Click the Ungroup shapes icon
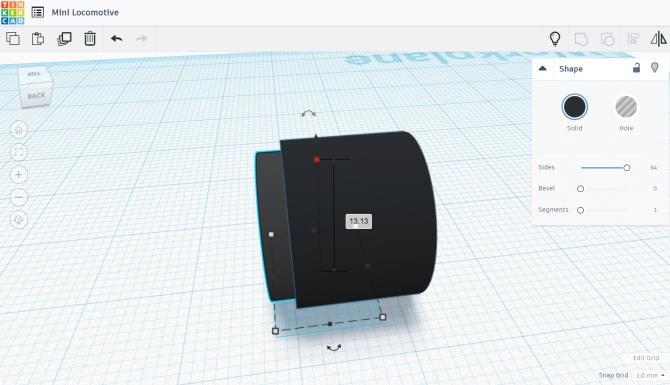This screenshot has height=385, width=670. pos(607,39)
